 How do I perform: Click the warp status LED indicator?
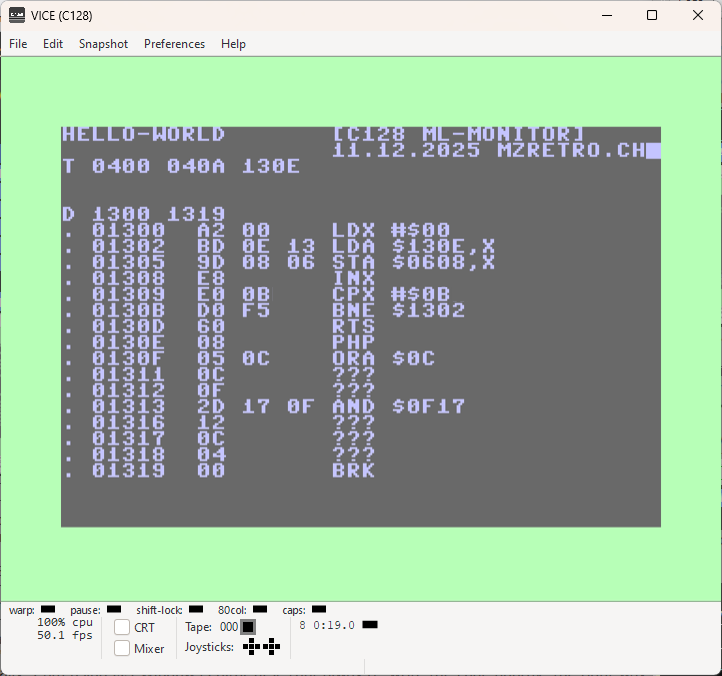pos(48,609)
